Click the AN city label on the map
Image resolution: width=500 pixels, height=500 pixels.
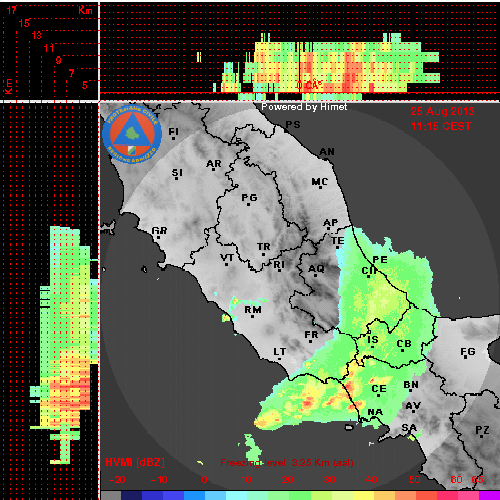tap(327, 152)
